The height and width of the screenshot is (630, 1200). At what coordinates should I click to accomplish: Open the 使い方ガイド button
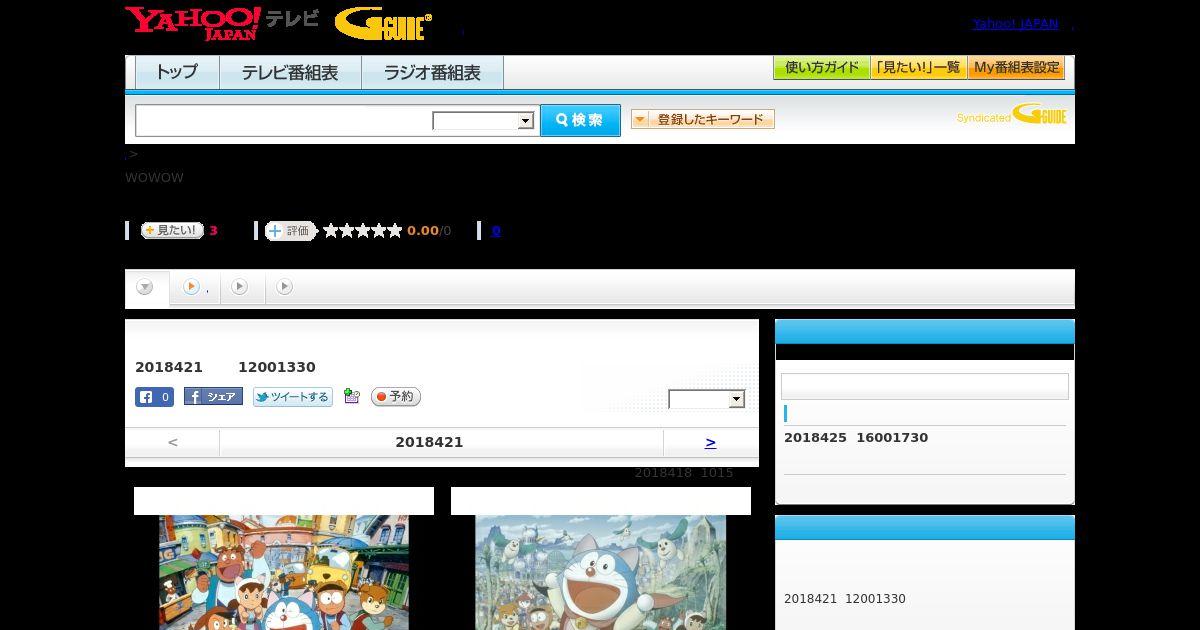(822, 68)
